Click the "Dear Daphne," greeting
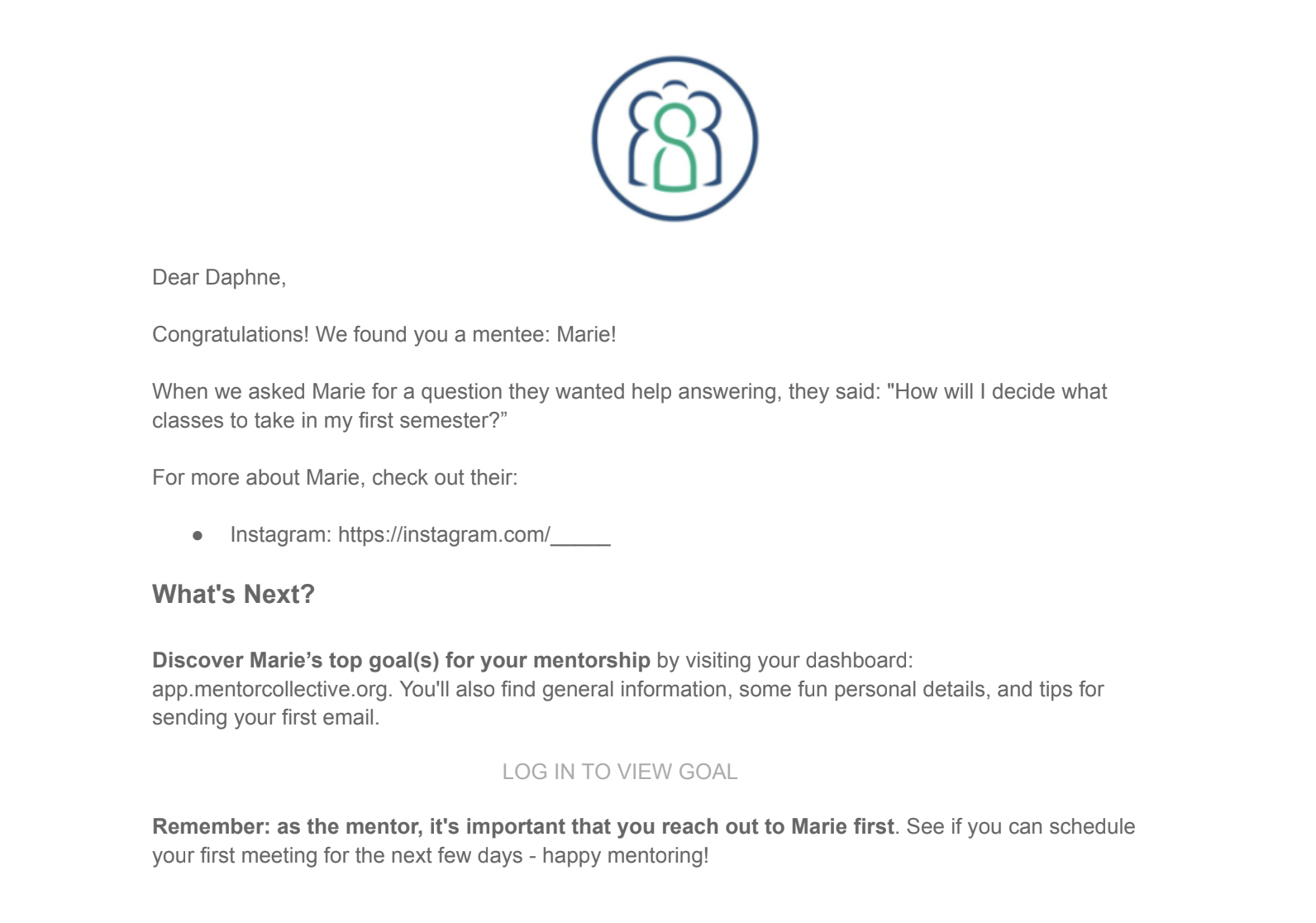Image resolution: width=1316 pixels, height=923 pixels. pyautogui.click(x=219, y=277)
